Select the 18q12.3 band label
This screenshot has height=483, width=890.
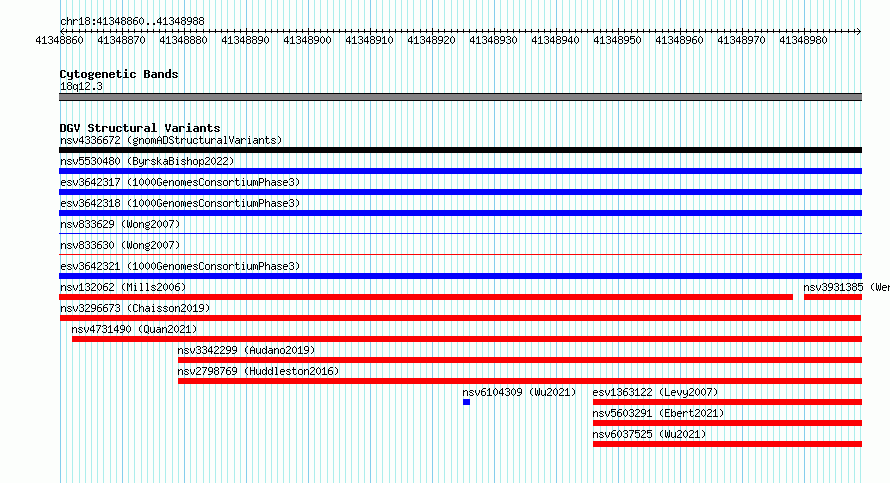81,86
